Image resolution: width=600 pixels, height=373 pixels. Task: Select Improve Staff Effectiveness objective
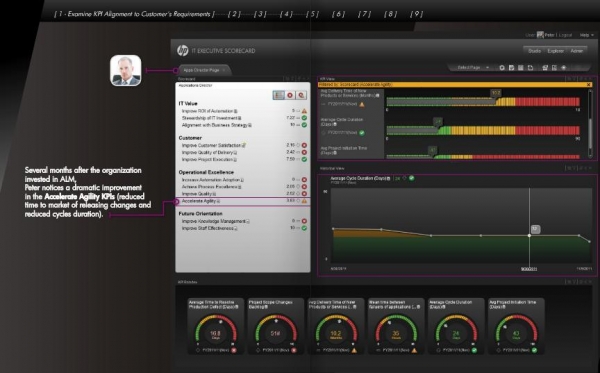tap(209, 228)
